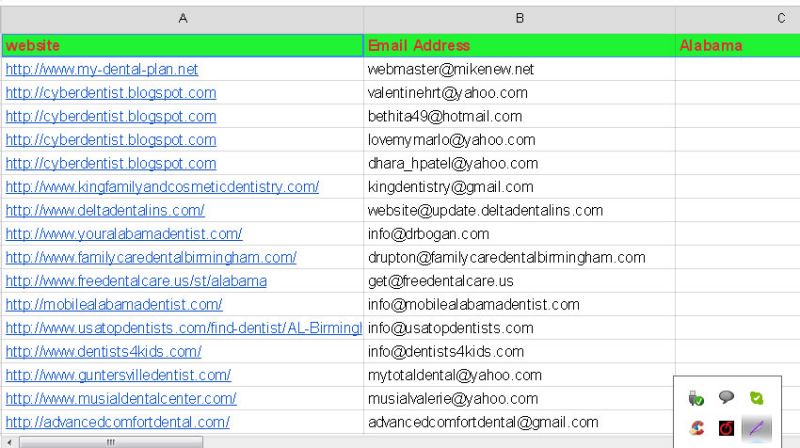Visit the familycaredentalbirmingham.com link
The width and height of the screenshot is (800, 448).
151,257
